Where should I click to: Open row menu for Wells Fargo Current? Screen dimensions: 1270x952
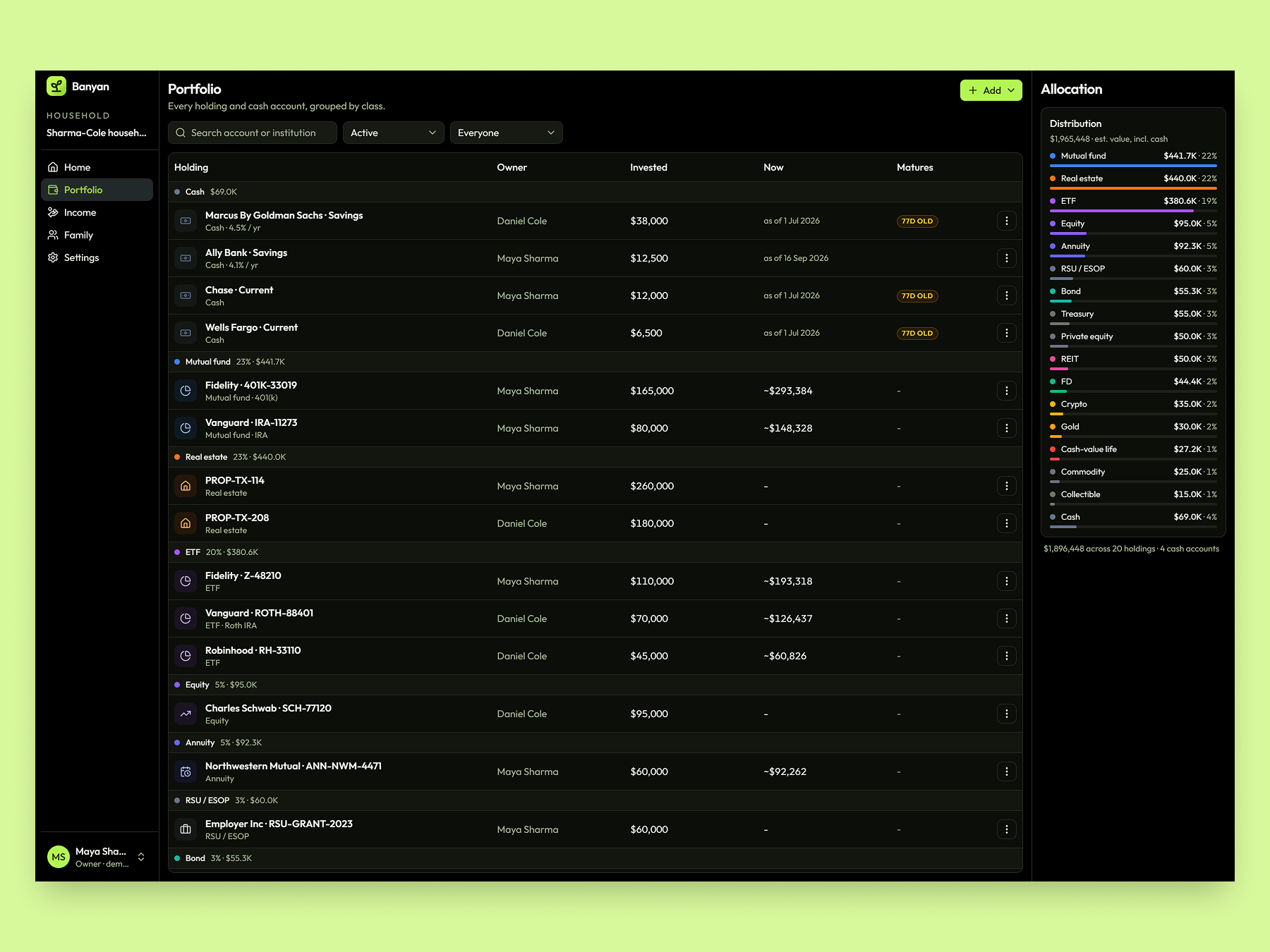[1007, 333]
